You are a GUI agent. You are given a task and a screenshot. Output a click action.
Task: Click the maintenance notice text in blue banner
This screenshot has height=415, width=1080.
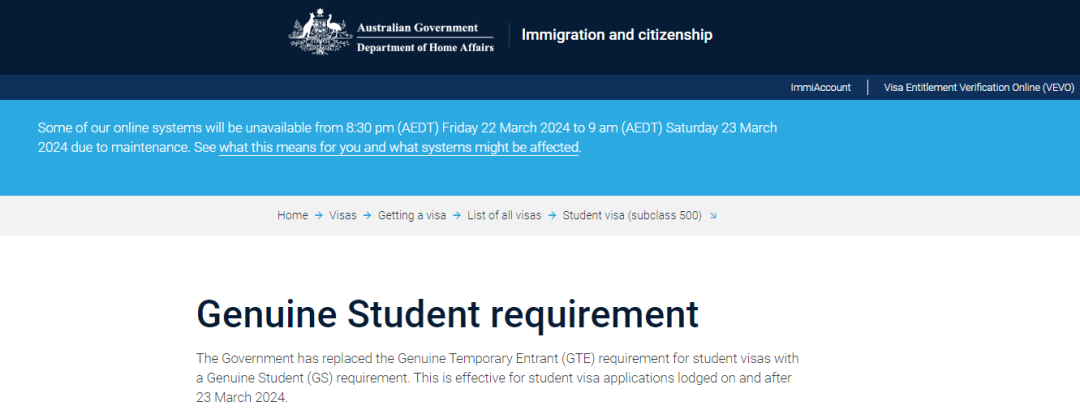pyautogui.click(x=407, y=138)
